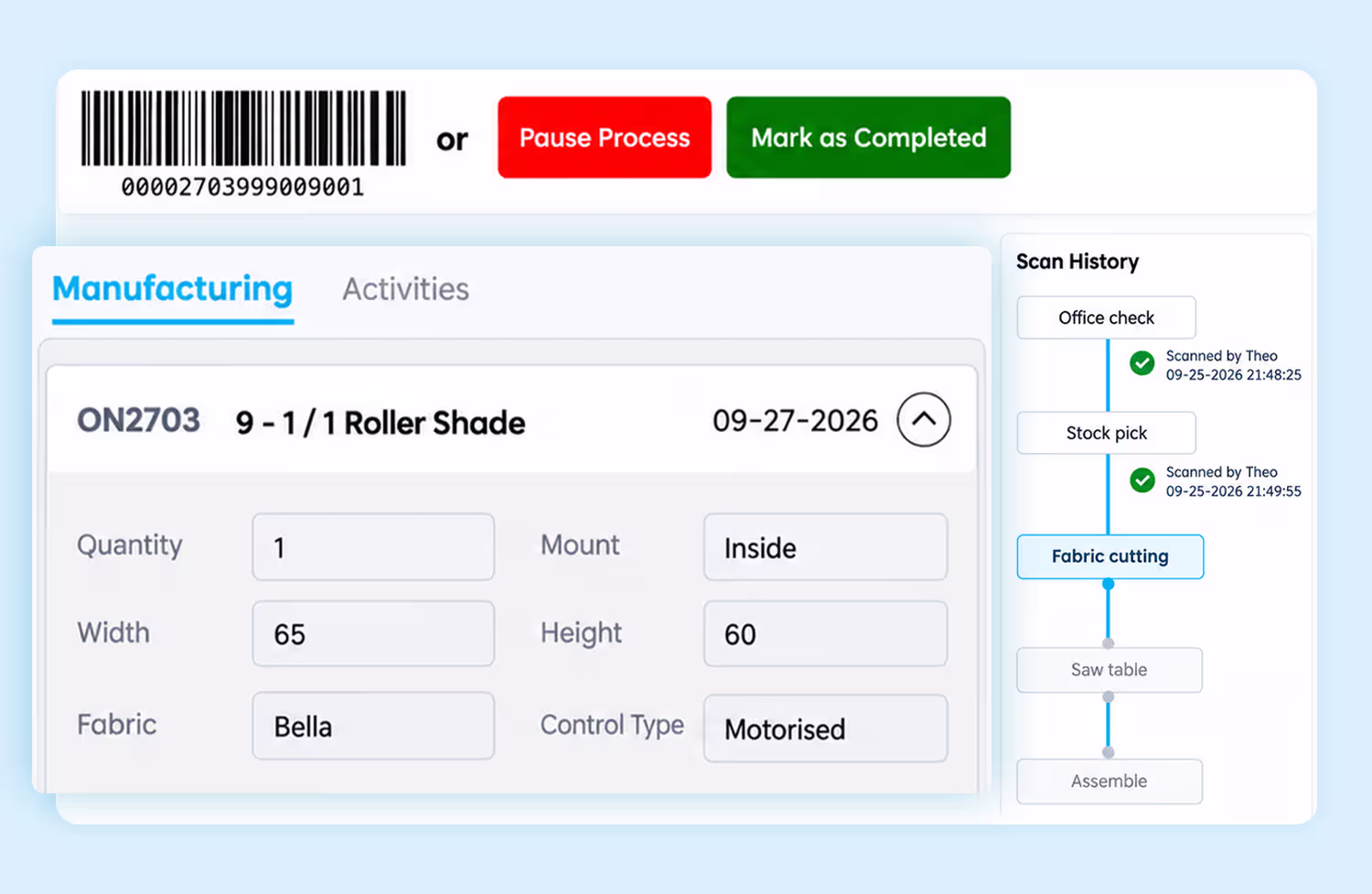
Task: Switch to the Activities tab
Action: click(x=405, y=289)
